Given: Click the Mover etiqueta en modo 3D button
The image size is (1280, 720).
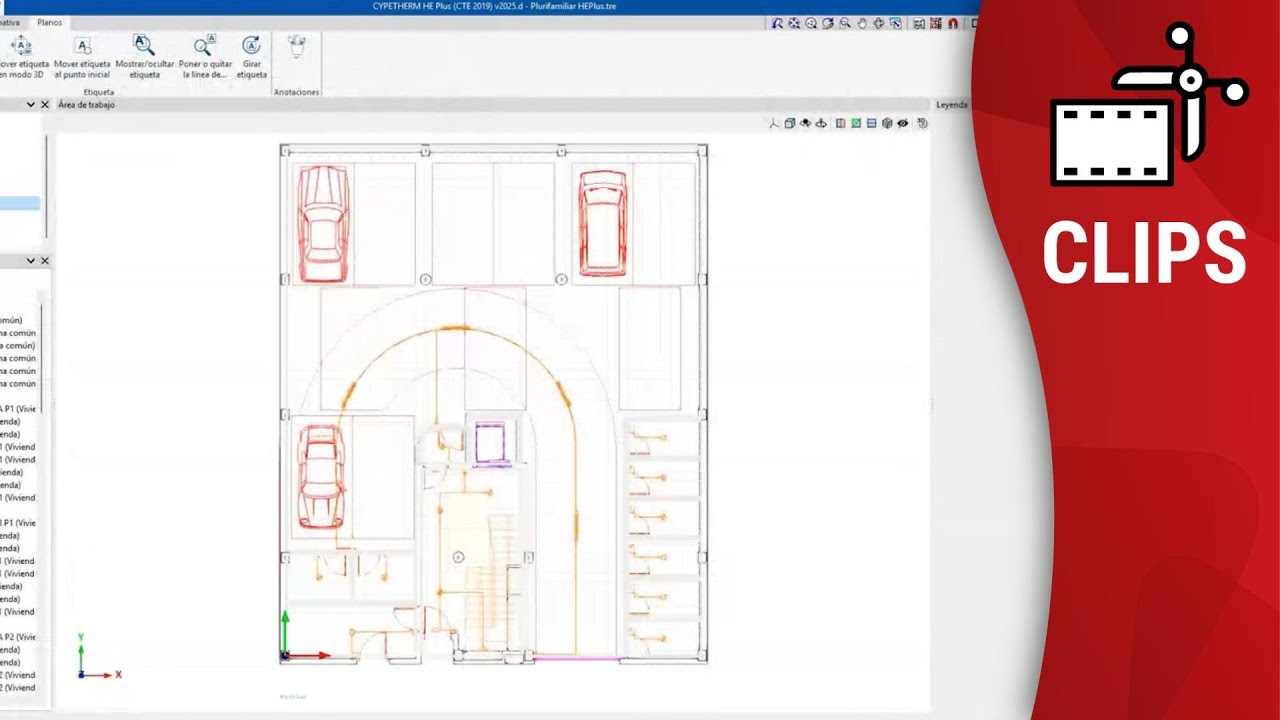Looking at the screenshot, I should point(21,57).
